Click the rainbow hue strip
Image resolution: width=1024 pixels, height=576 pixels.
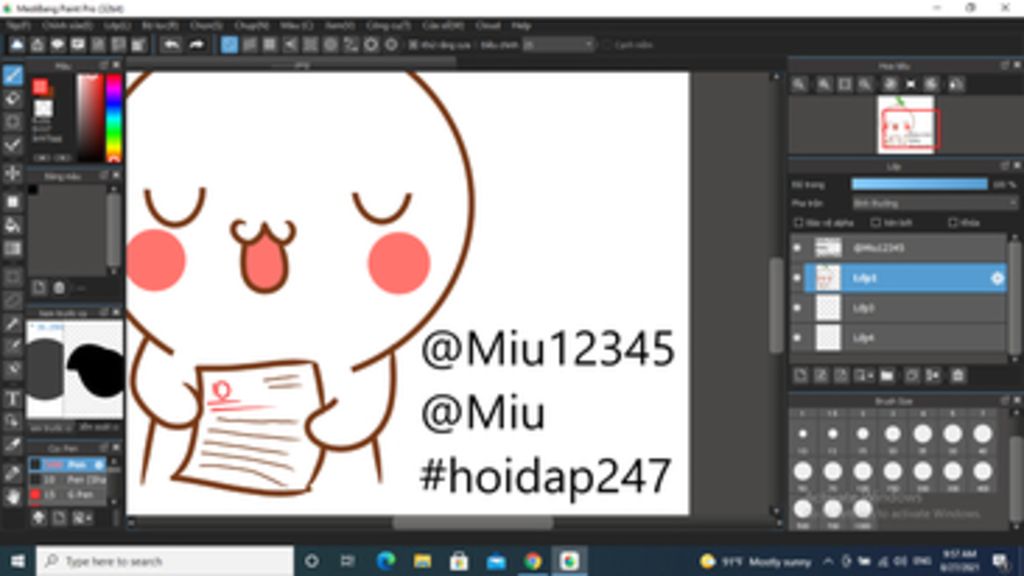[114, 118]
